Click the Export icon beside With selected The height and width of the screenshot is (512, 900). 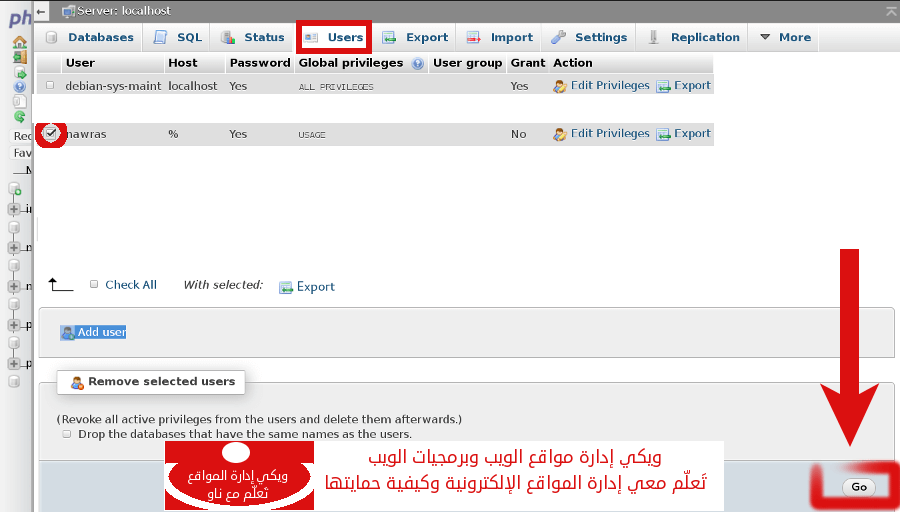point(286,287)
